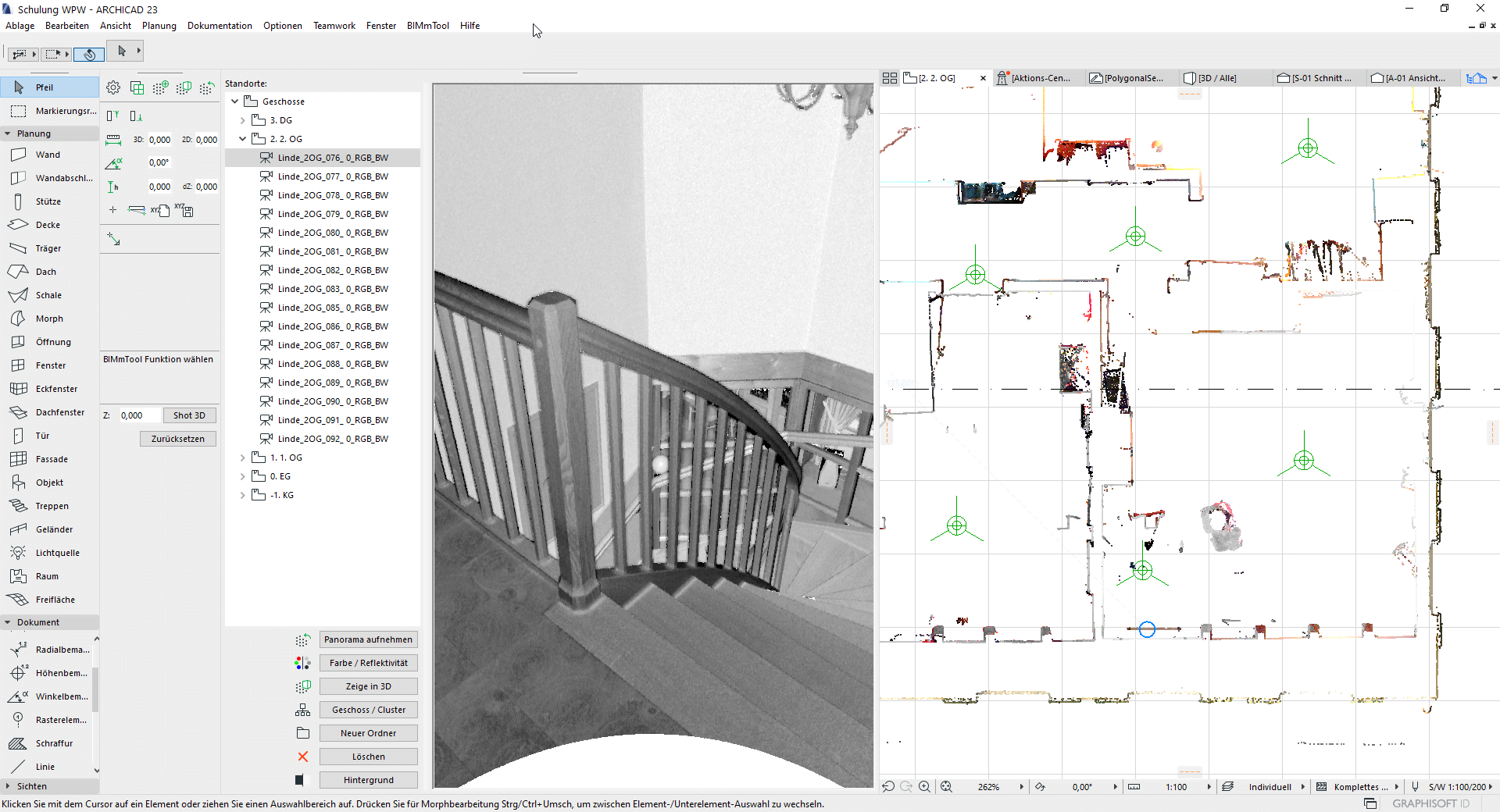Image resolution: width=1500 pixels, height=812 pixels.
Task: Click the red X delete icon
Action: (x=303, y=757)
